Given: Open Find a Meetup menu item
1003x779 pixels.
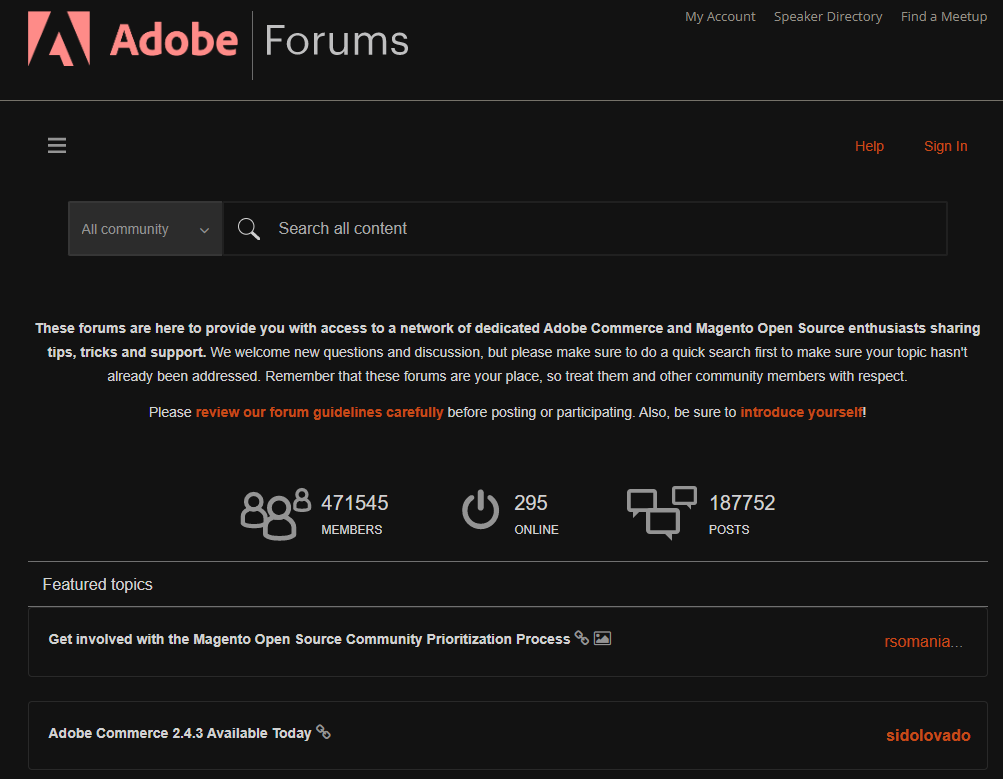Looking at the screenshot, I should click(944, 17).
